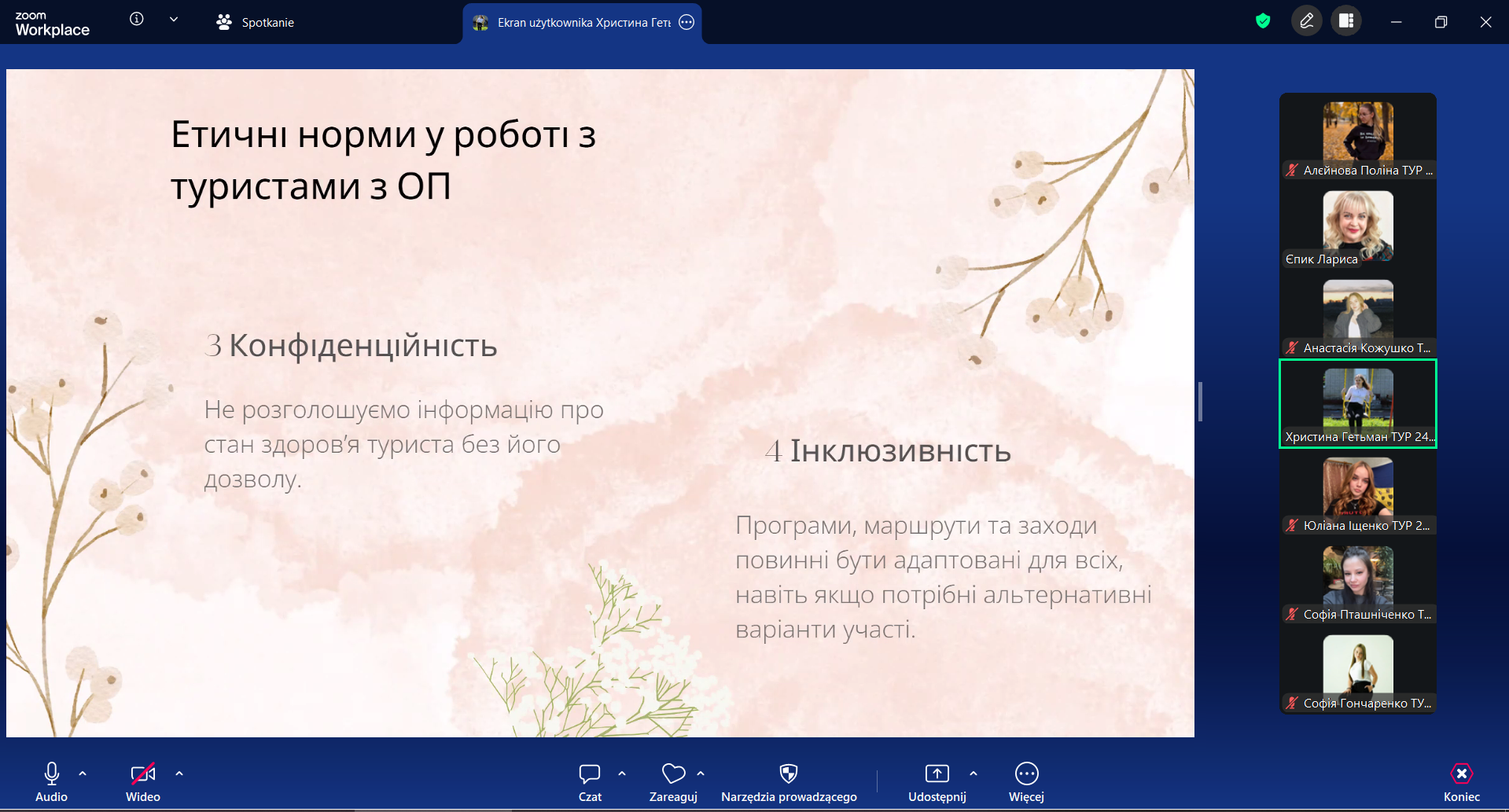Click the Koniec end meeting button
1509x812 pixels.
tap(1461, 782)
